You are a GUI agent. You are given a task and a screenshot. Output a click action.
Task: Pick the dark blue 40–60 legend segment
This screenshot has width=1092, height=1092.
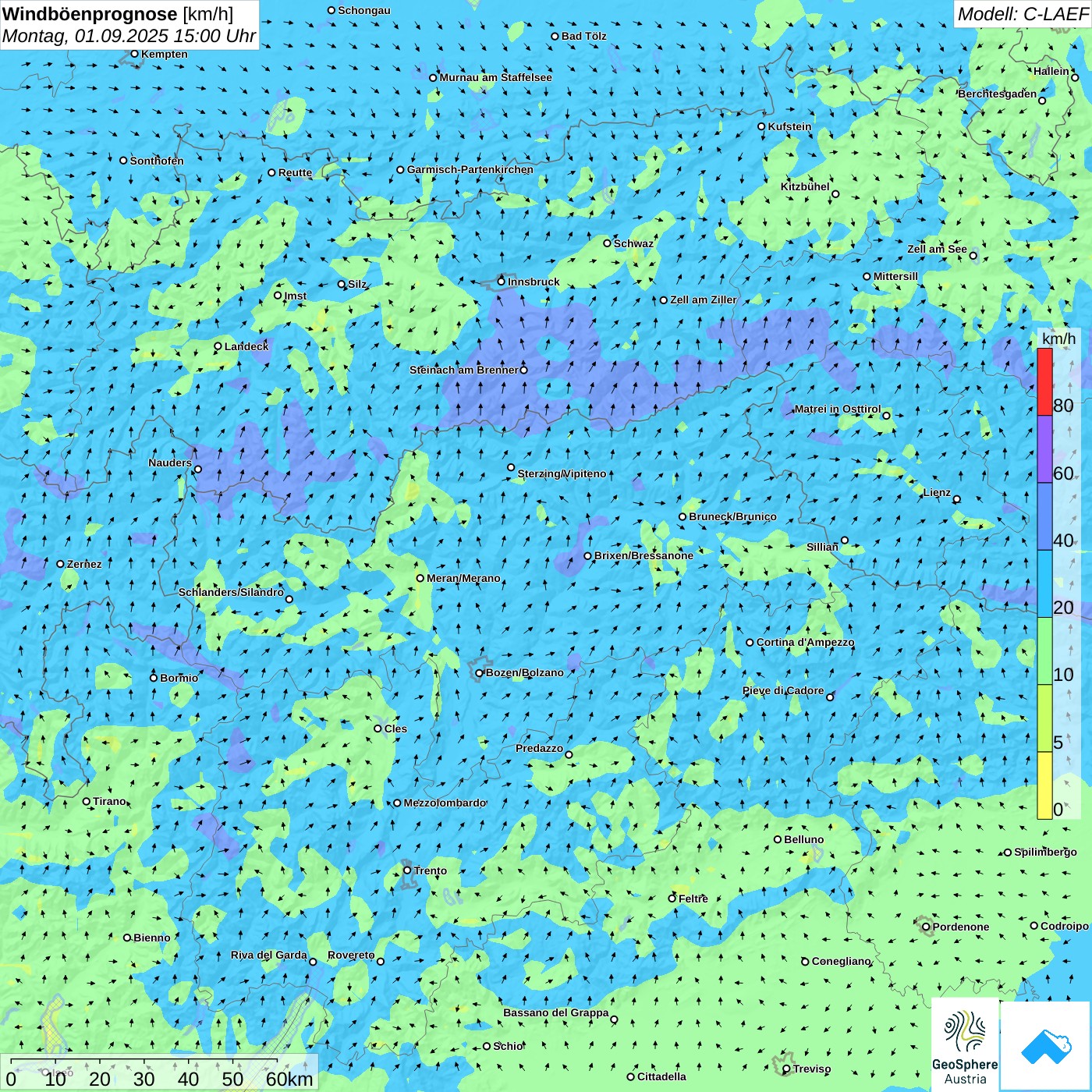point(1044,517)
